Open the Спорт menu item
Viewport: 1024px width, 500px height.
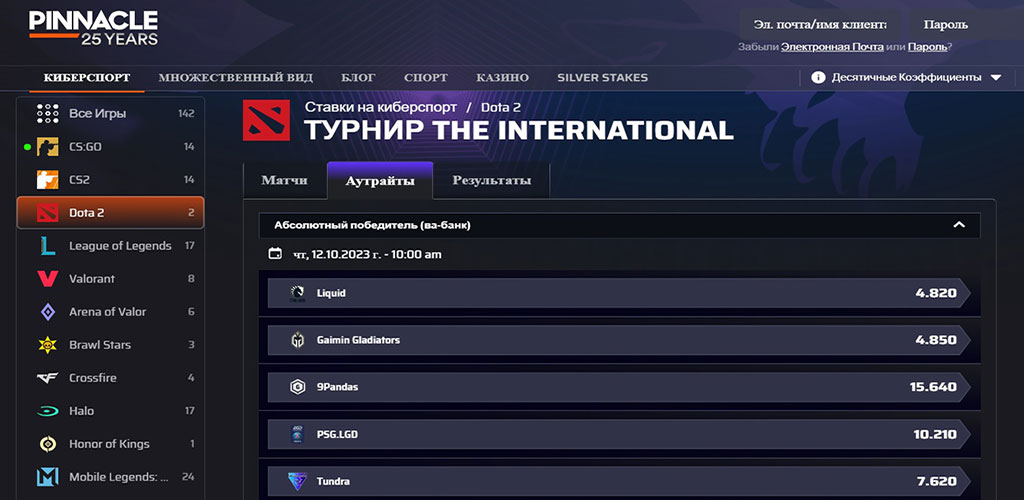click(x=426, y=78)
